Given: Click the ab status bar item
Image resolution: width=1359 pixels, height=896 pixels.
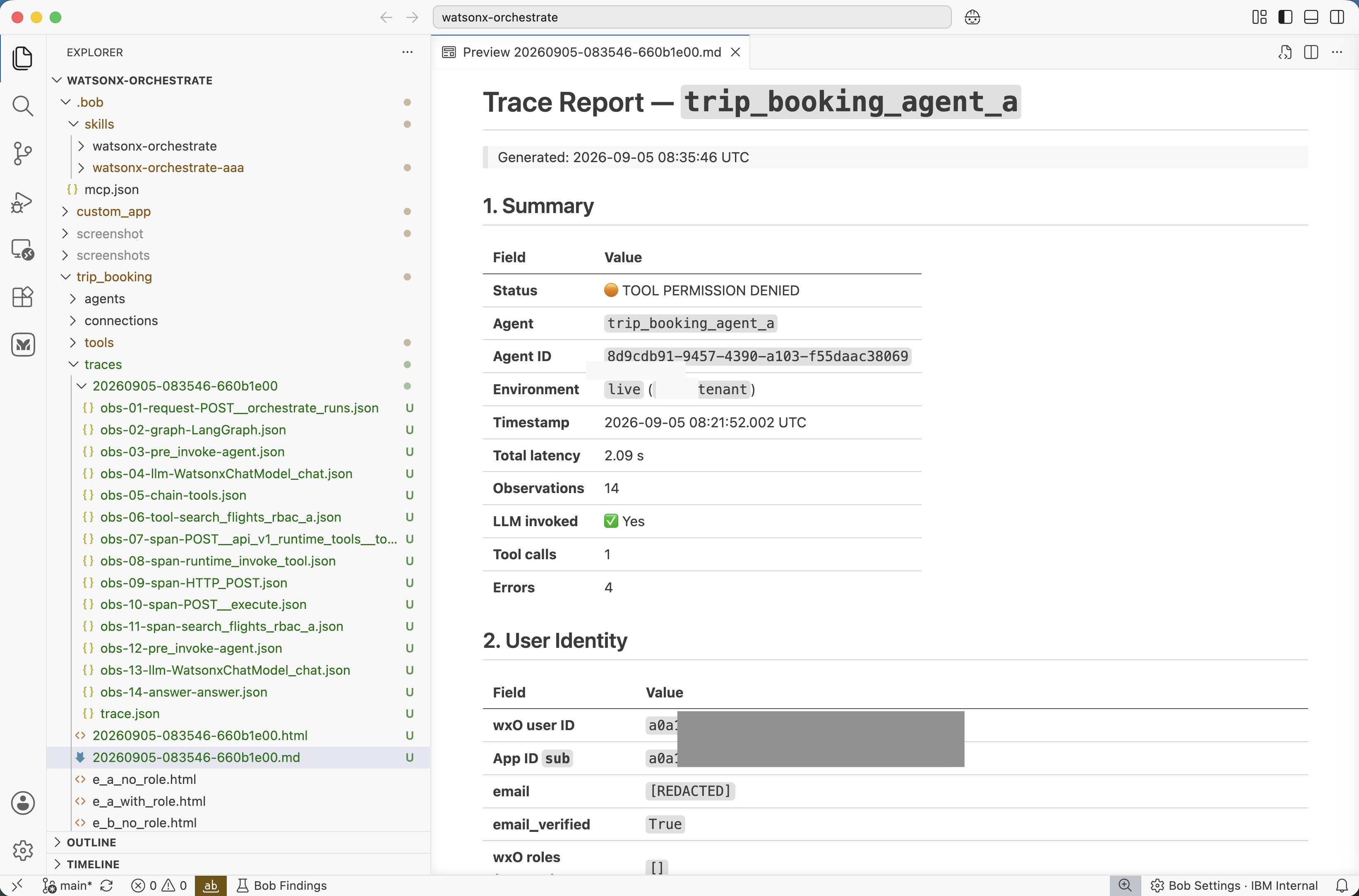Looking at the screenshot, I should click(x=210, y=885).
